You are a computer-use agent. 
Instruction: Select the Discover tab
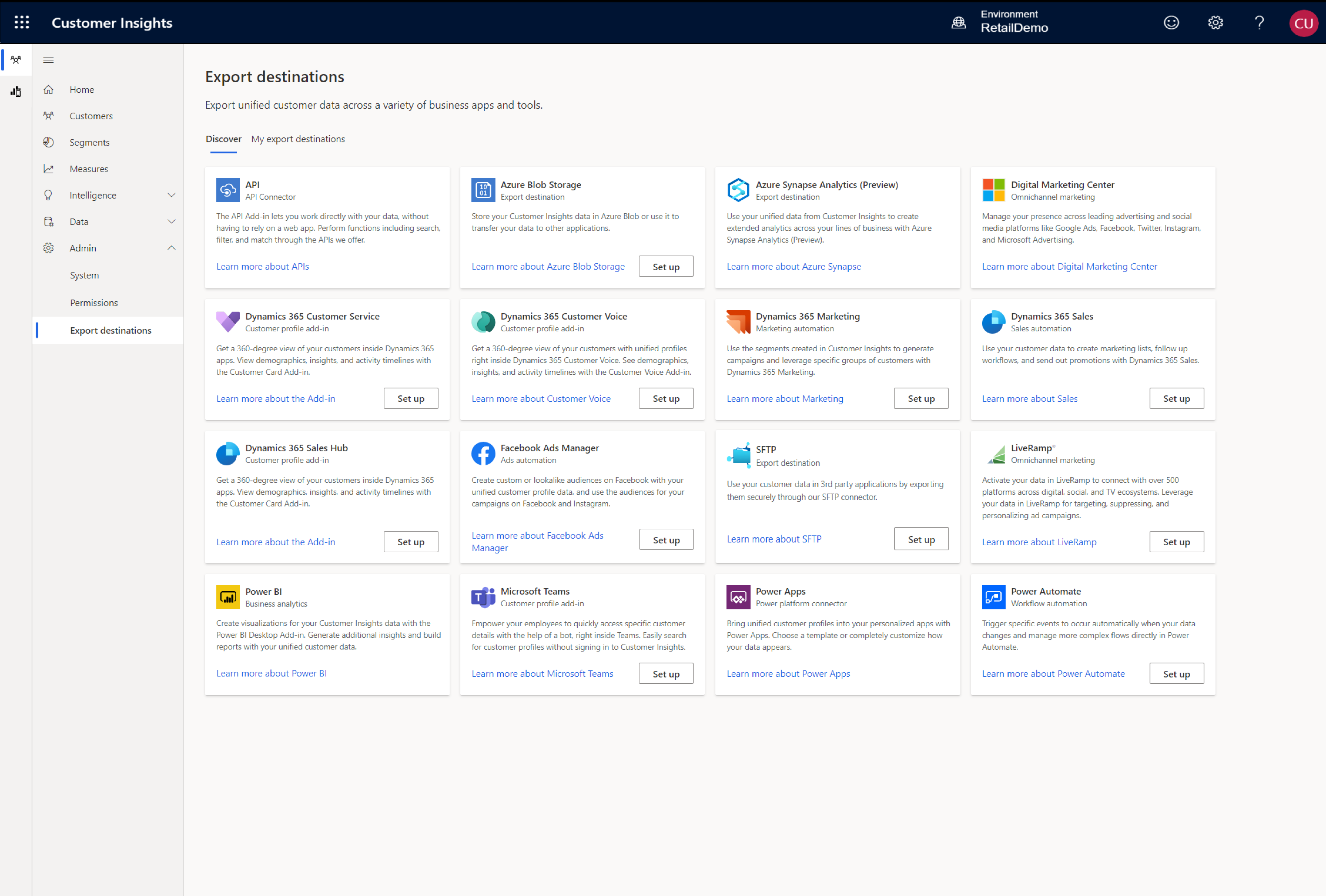(223, 139)
